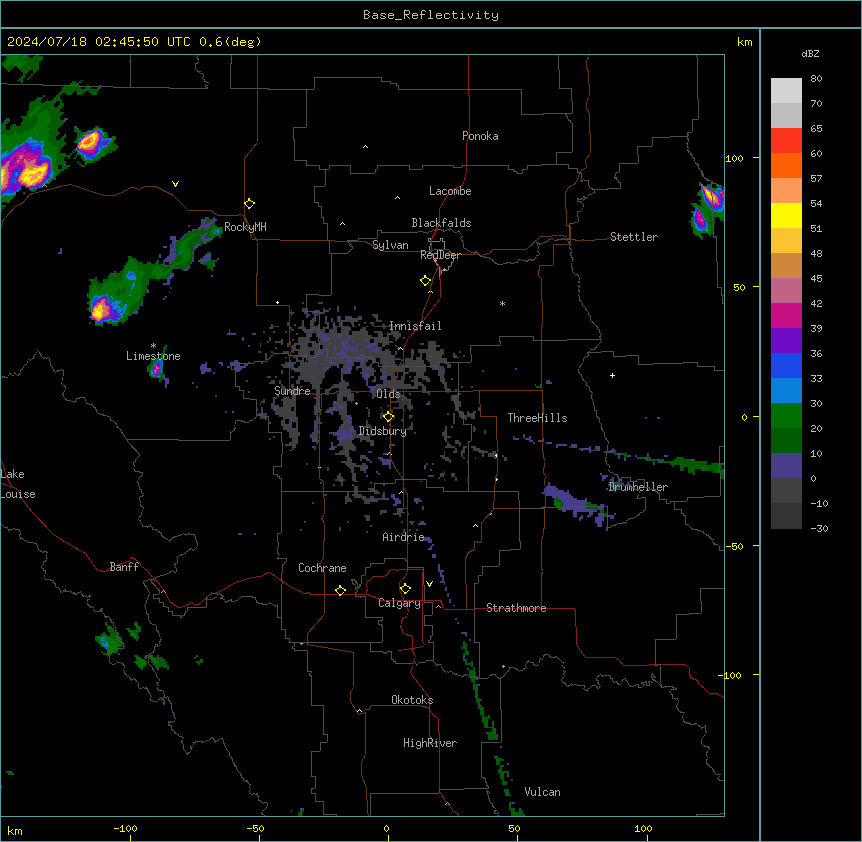Image resolution: width=862 pixels, height=842 pixels.
Task: Click the dBZ legend heading
Action: pyautogui.click(x=810, y=54)
